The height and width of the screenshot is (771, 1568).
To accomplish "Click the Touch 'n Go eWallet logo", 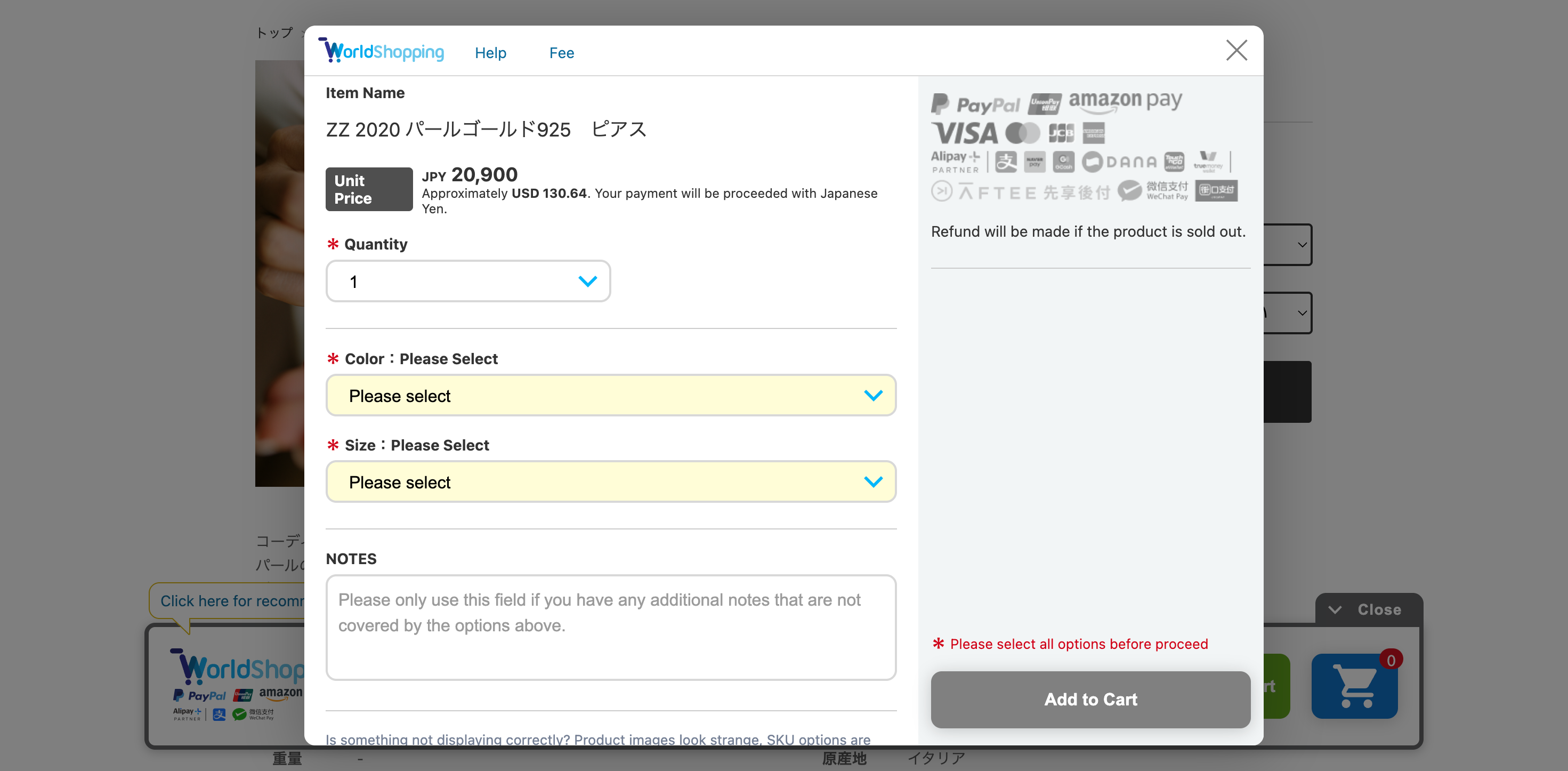I will pyautogui.click(x=1174, y=162).
